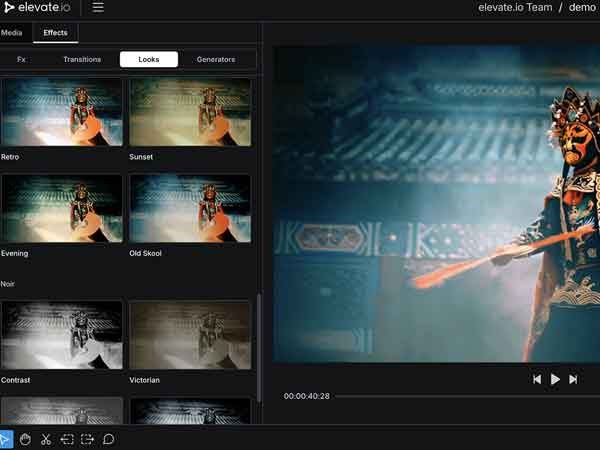Click the elevate.io logo
600x450 pixels.
(37, 7)
